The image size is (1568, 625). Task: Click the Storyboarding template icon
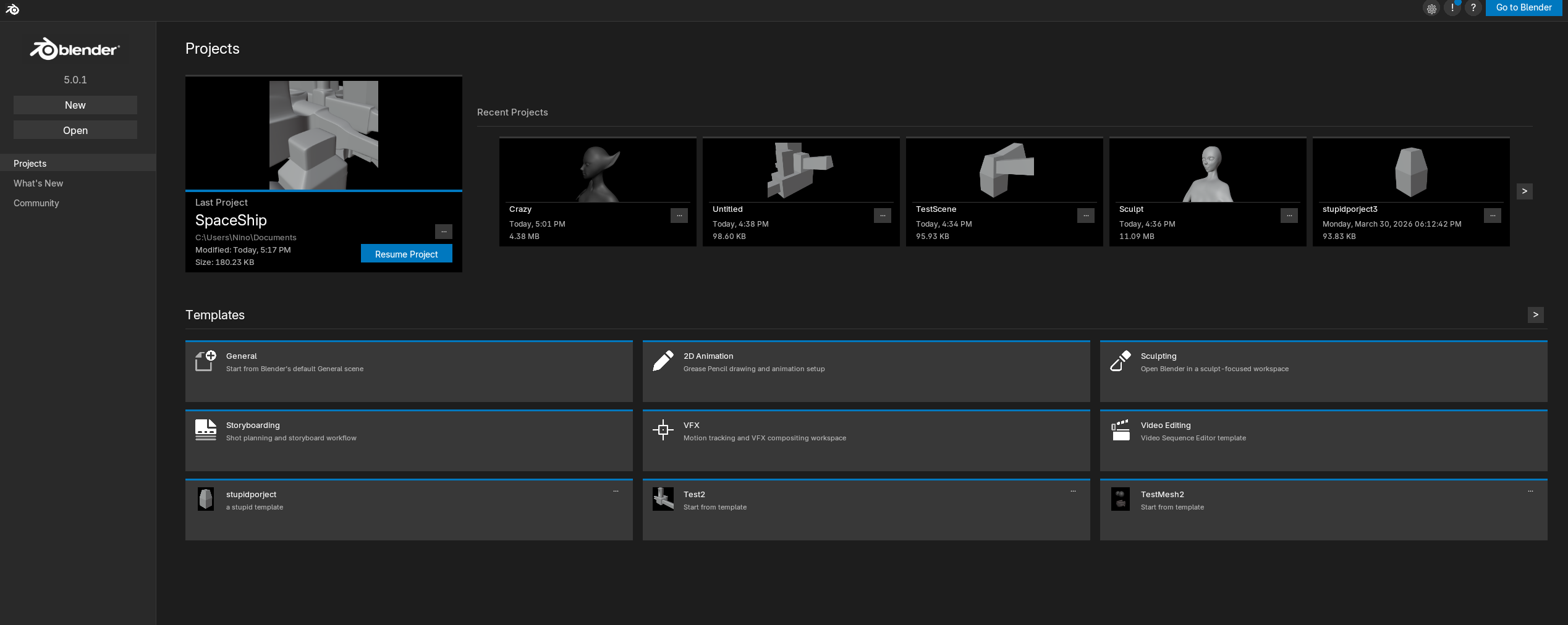pyautogui.click(x=206, y=430)
